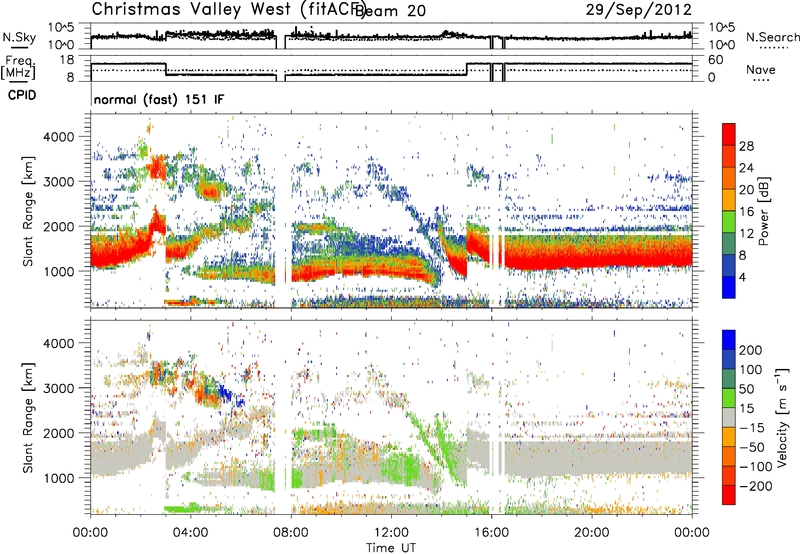Click the 'N.Search' legend label

pos(772,37)
